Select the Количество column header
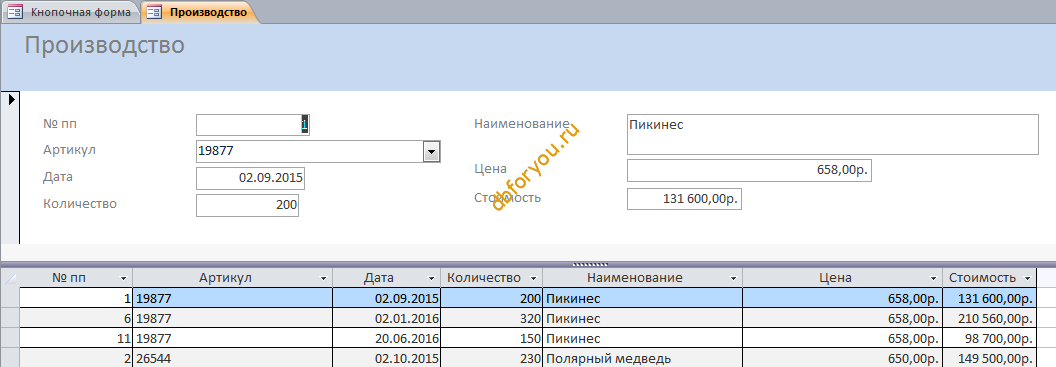Image resolution: width=1056 pixels, height=367 pixels. [491, 278]
